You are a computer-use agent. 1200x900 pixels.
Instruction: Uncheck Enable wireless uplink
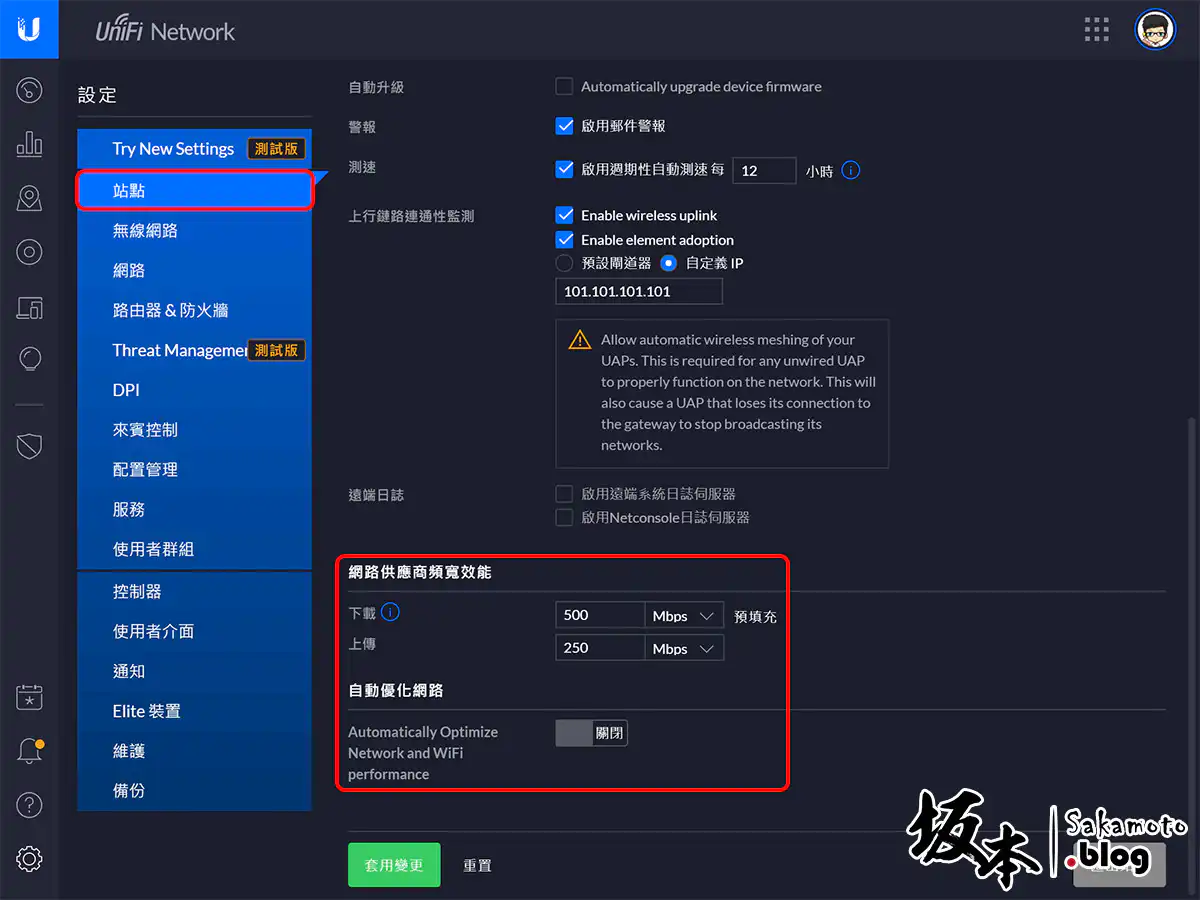[x=564, y=215]
